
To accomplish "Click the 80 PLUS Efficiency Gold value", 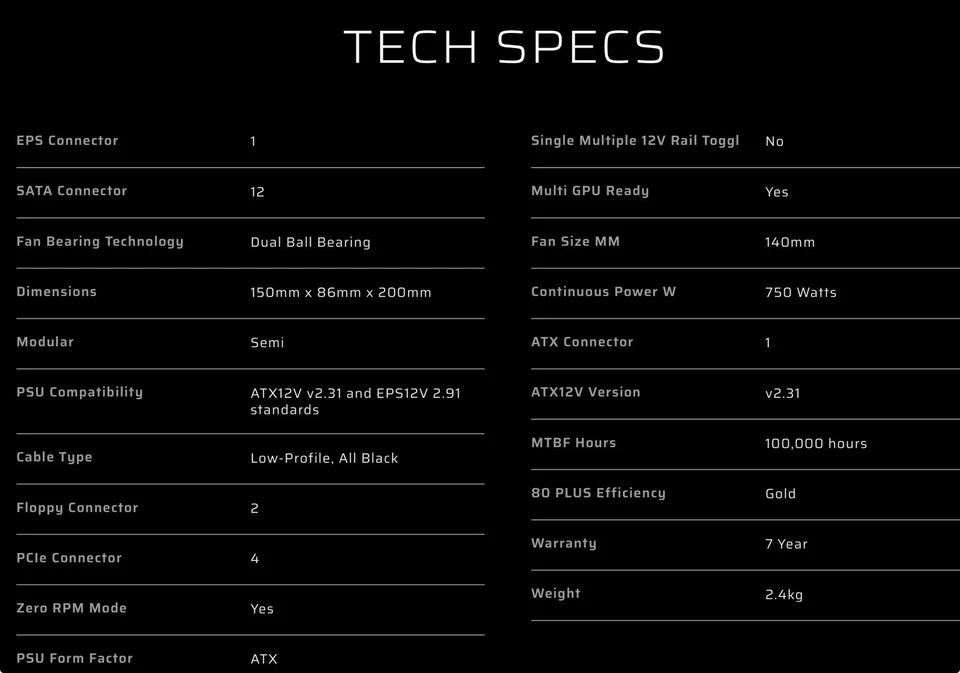I will pos(781,493).
